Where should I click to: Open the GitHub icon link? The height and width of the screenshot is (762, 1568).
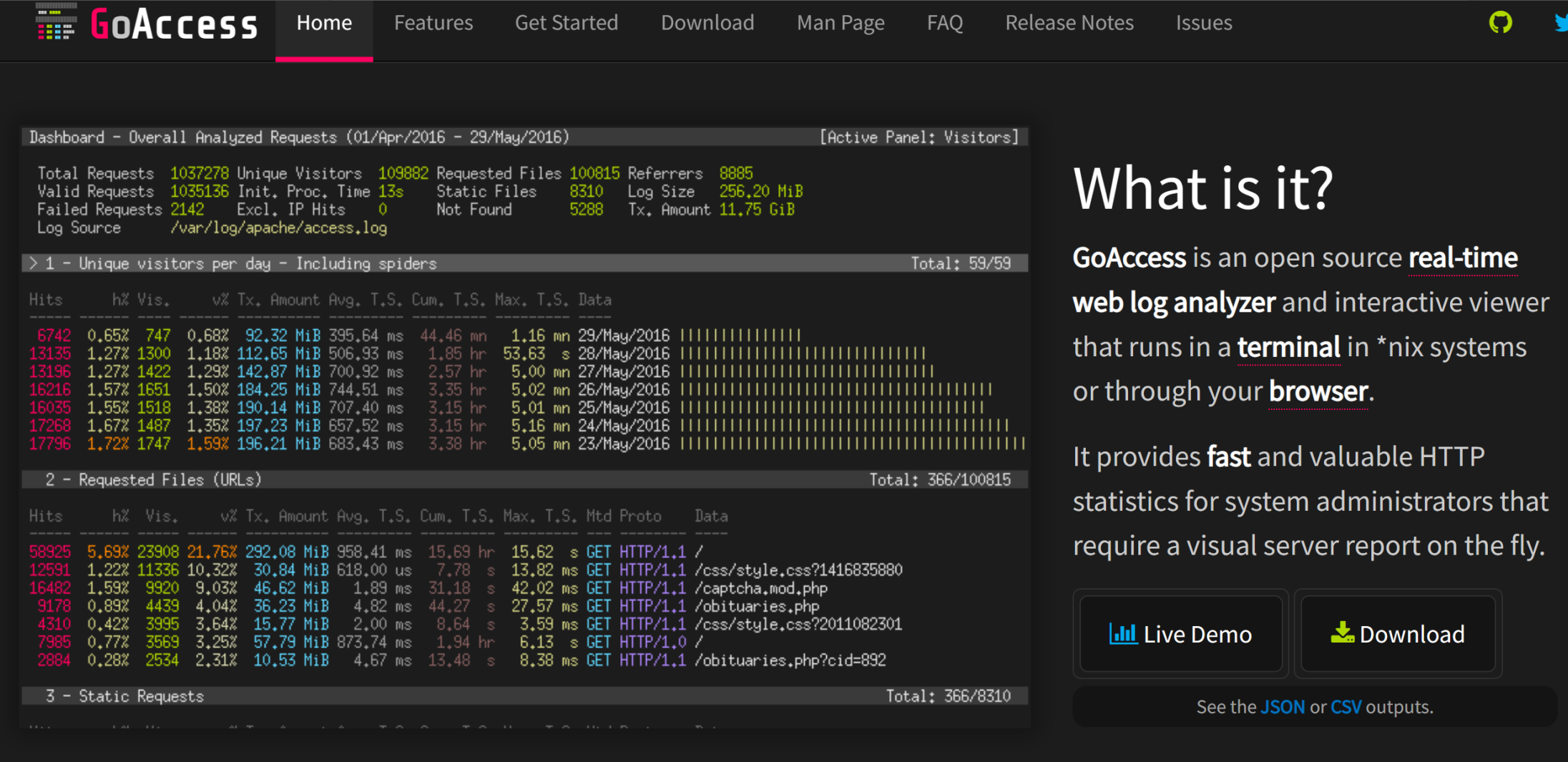1500,22
